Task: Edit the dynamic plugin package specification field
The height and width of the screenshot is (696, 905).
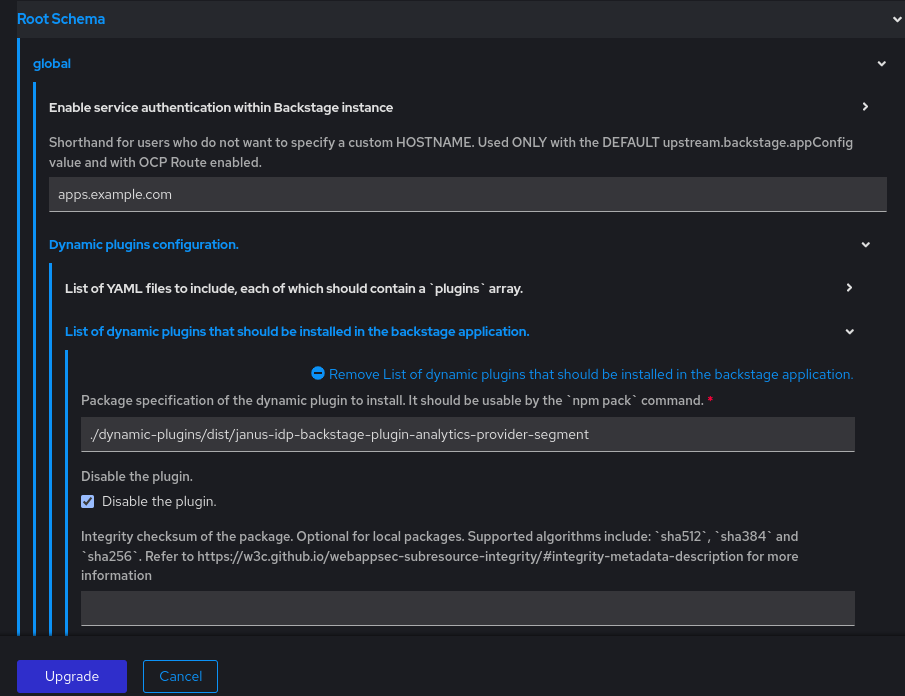Action: point(467,434)
